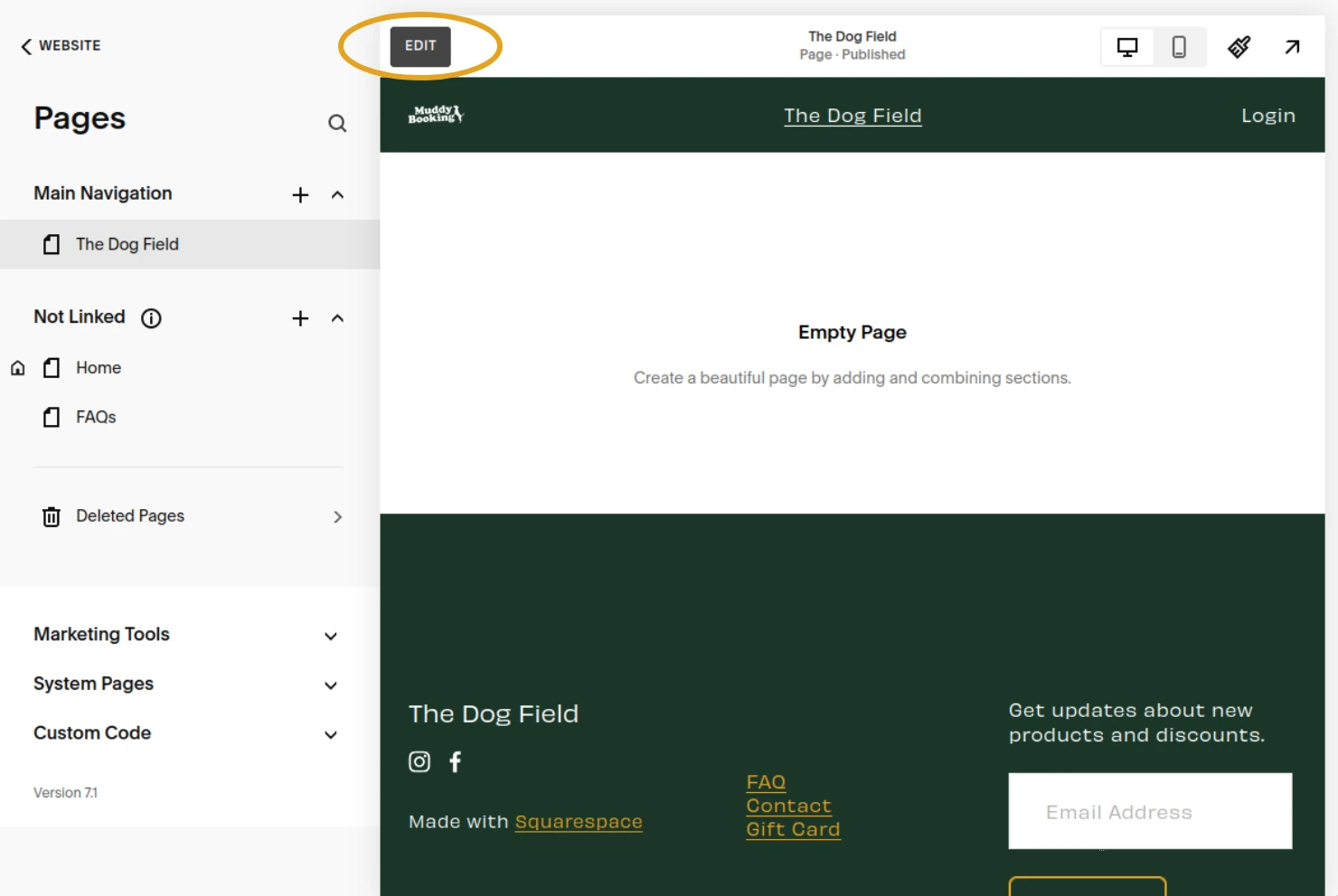Switch between desktop and mobile preview toggle

pos(1154,46)
